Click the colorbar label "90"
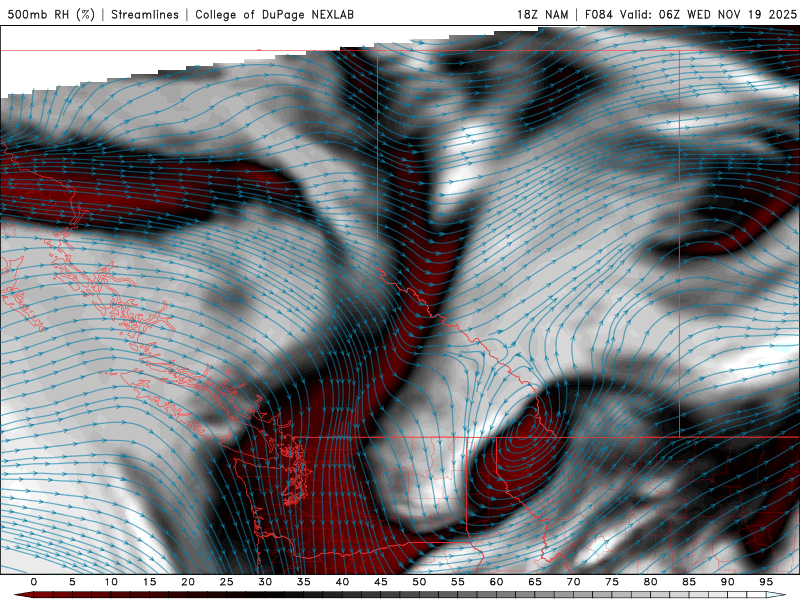The image size is (800, 600). [727, 582]
